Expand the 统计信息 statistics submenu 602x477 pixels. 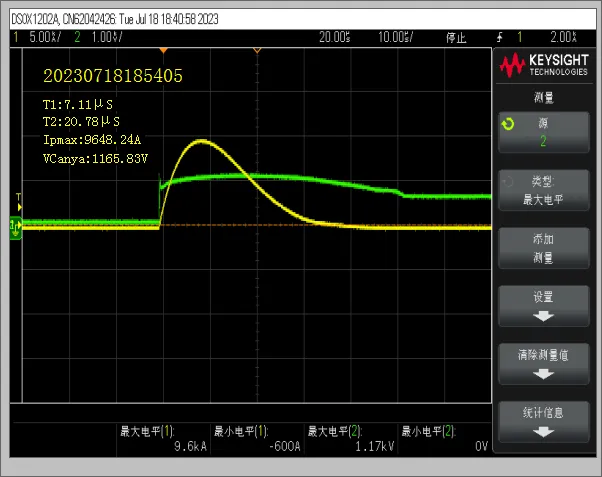click(543, 421)
